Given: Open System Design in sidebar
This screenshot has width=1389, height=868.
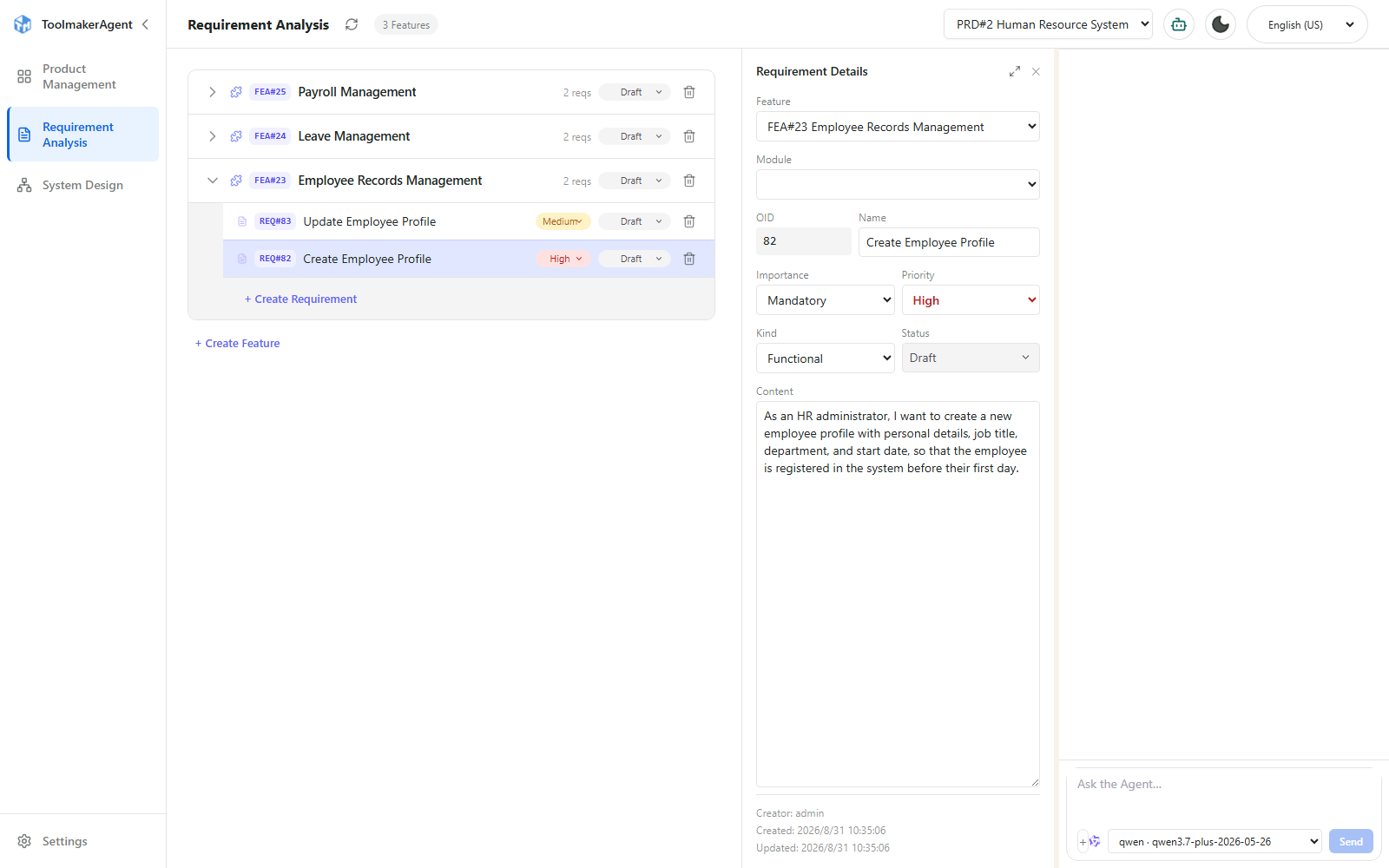Looking at the screenshot, I should 82,185.
